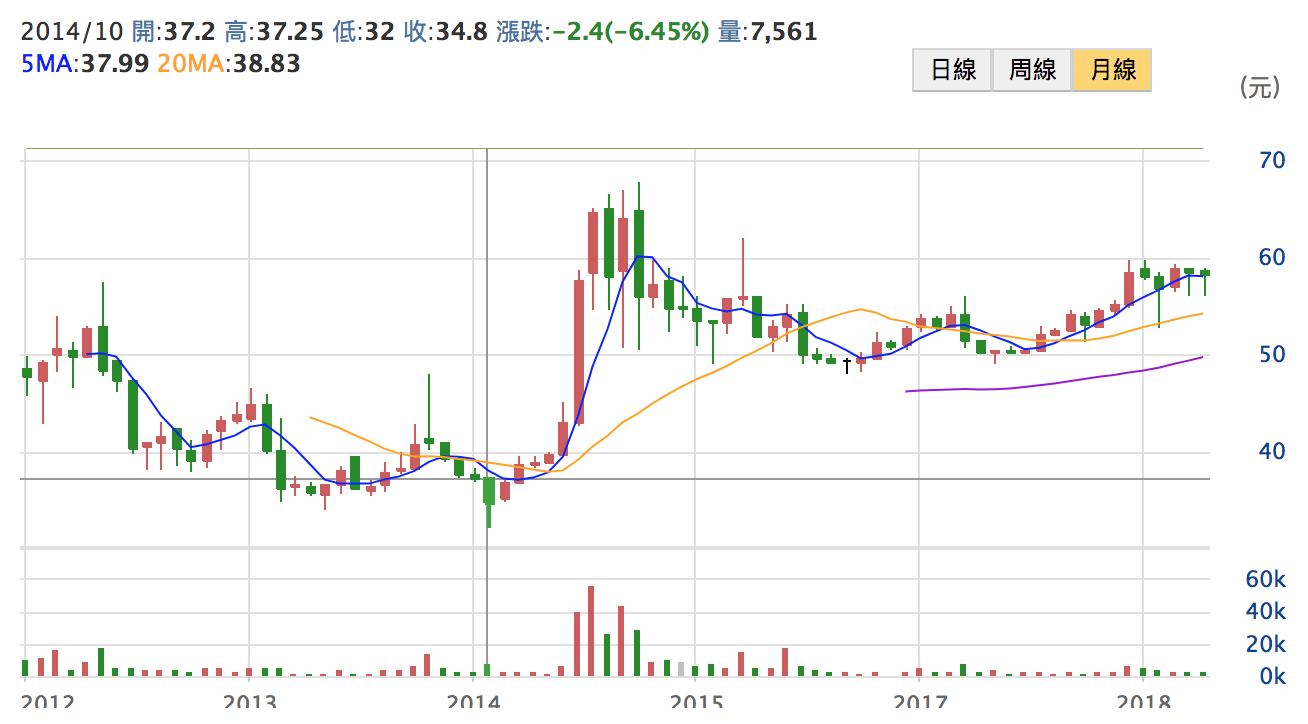Click the 70 price axis label
Viewport: 1308px width, 724px height.
(x=1273, y=160)
